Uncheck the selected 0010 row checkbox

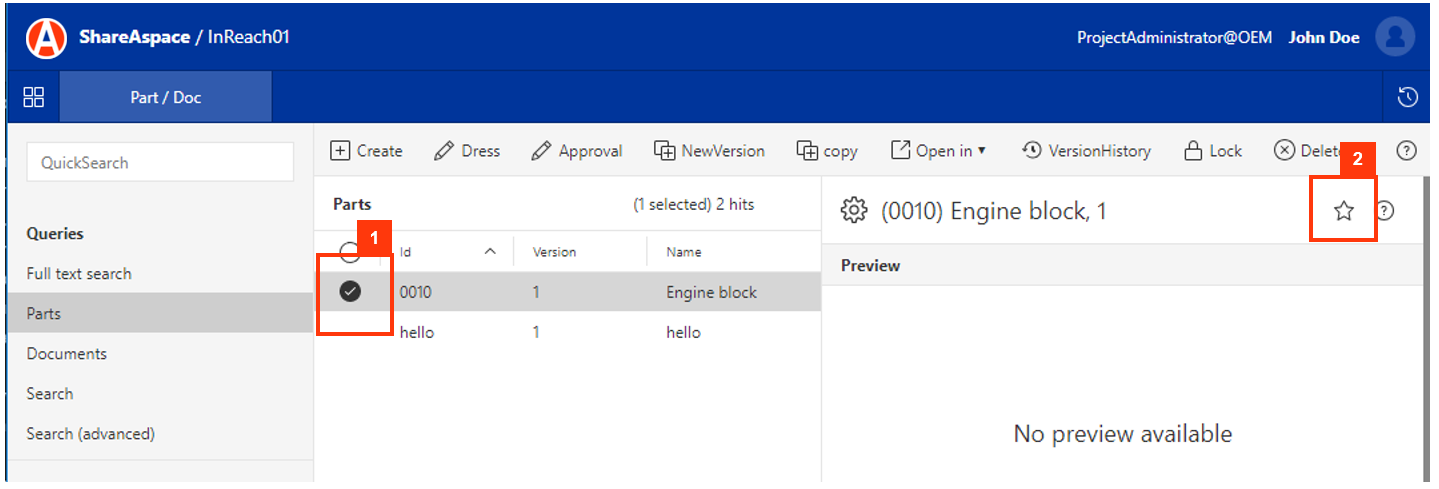[350, 292]
